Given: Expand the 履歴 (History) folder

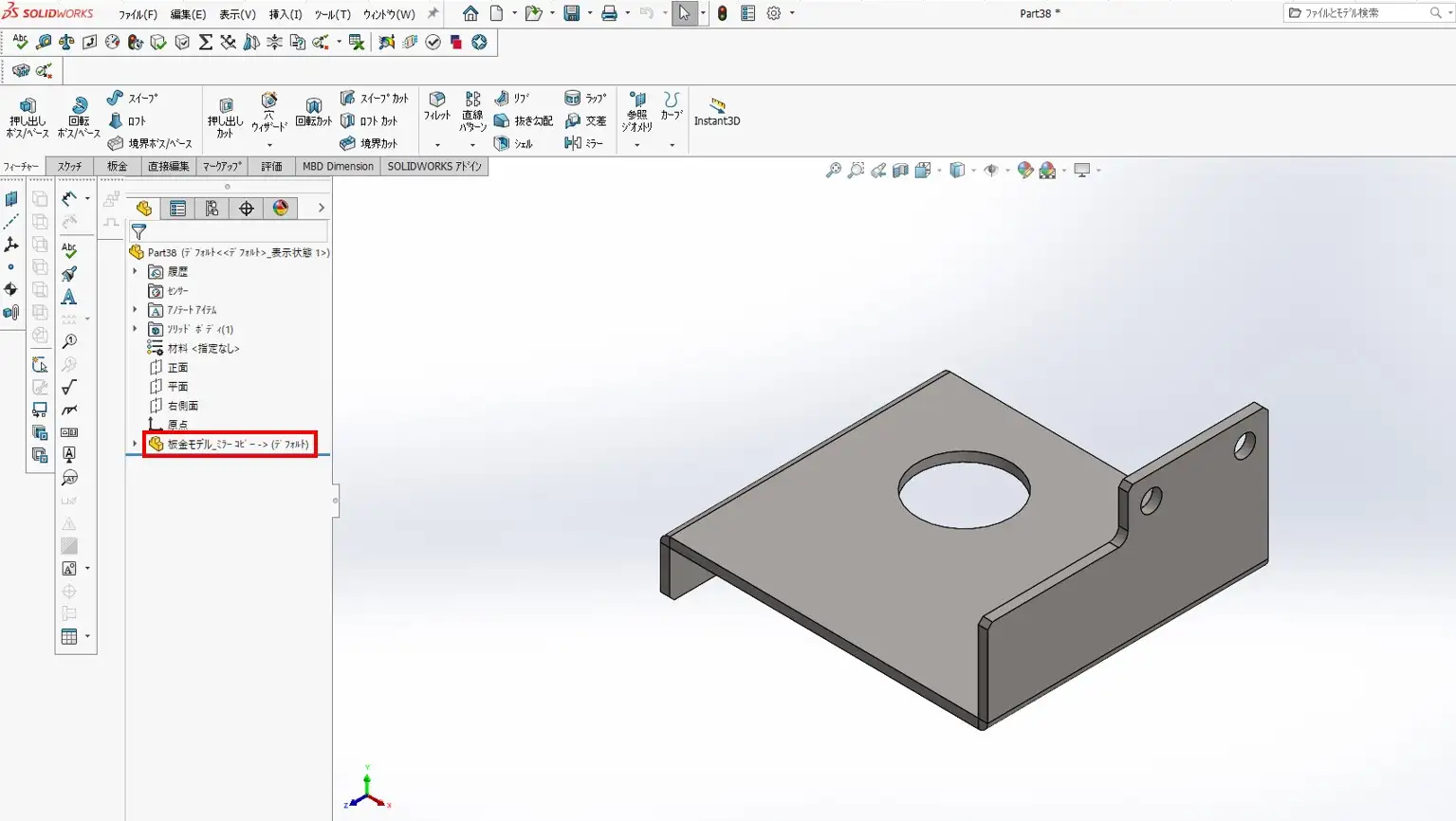Looking at the screenshot, I should point(135,271).
